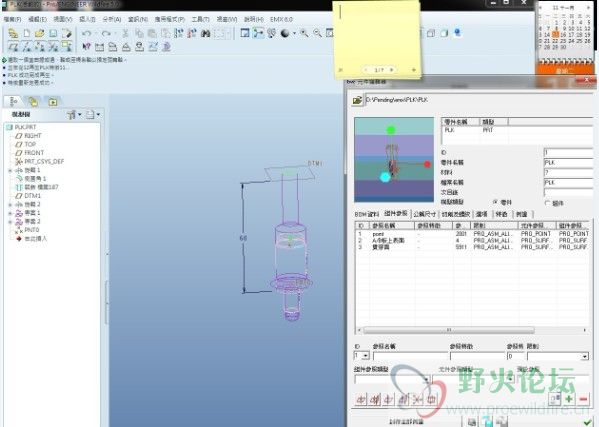Click the Undo arrow icon
The image size is (599, 427).
coord(87,34)
